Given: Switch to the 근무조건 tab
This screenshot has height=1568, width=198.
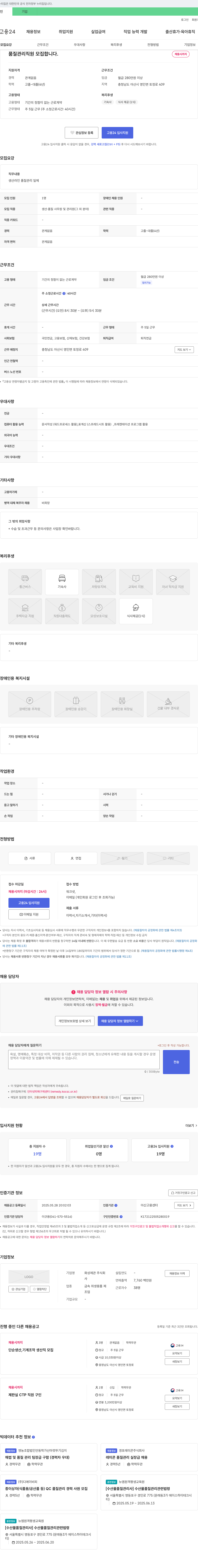Looking at the screenshot, I should tap(43, 44).
